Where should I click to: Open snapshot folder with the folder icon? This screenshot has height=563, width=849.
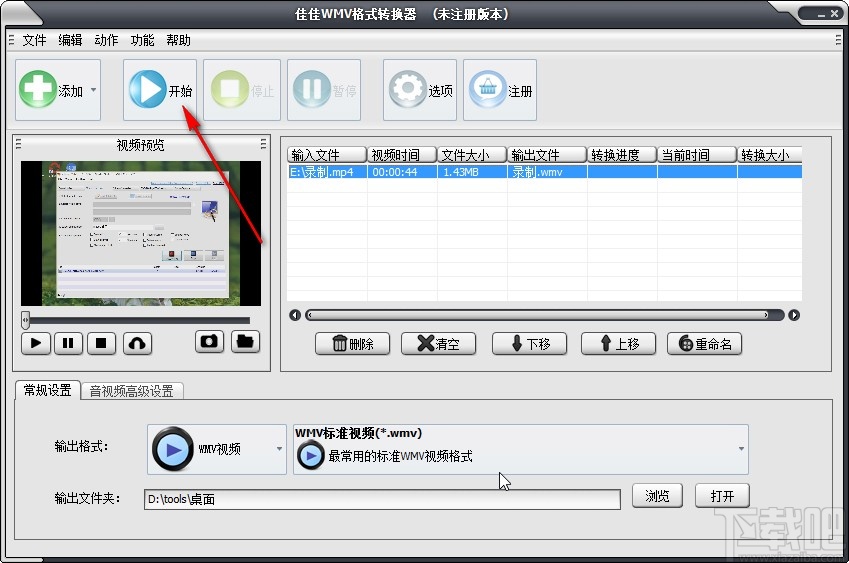(245, 342)
